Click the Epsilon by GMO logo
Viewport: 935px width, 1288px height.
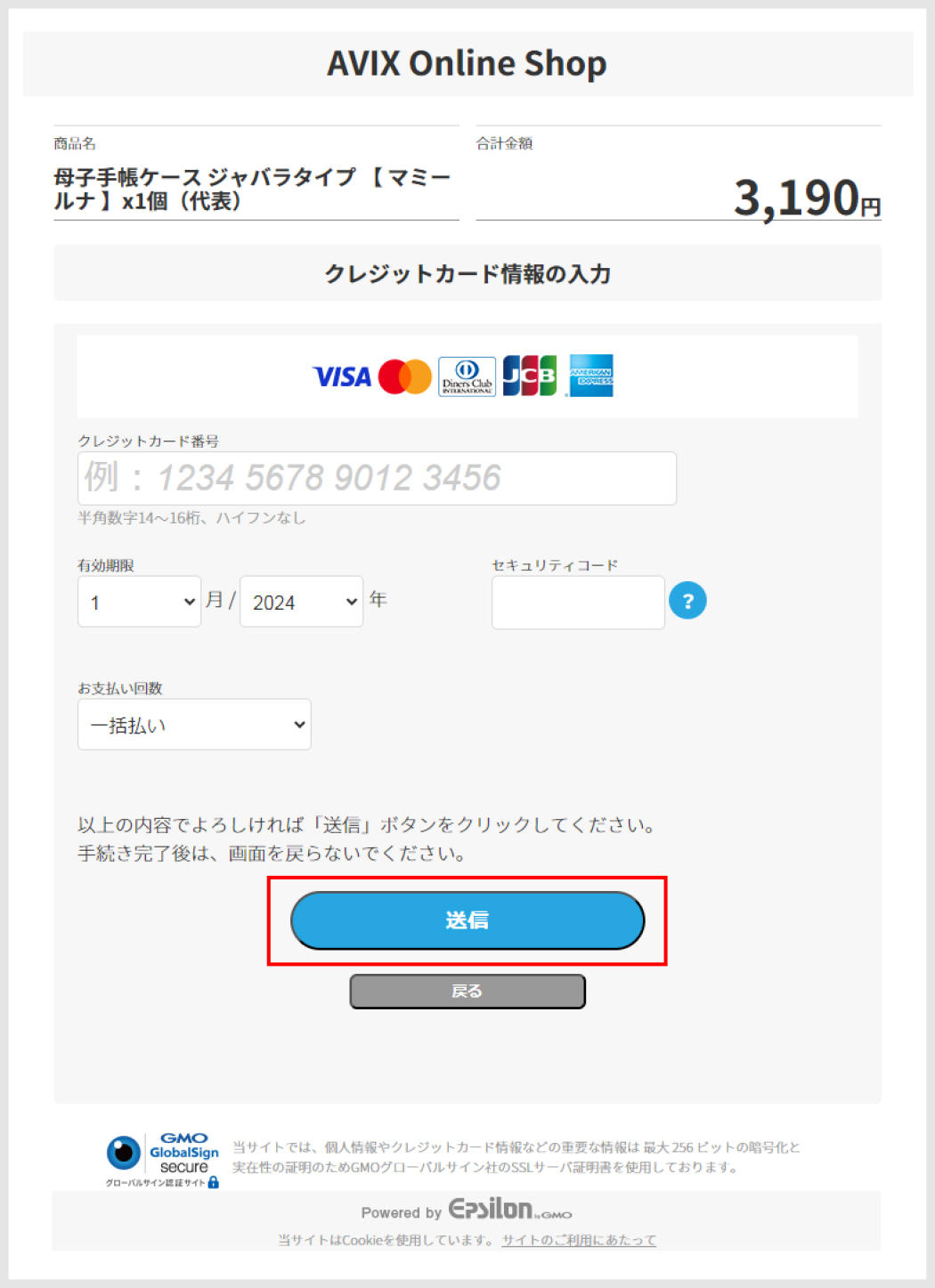pyautogui.click(x=510, y=1209)
